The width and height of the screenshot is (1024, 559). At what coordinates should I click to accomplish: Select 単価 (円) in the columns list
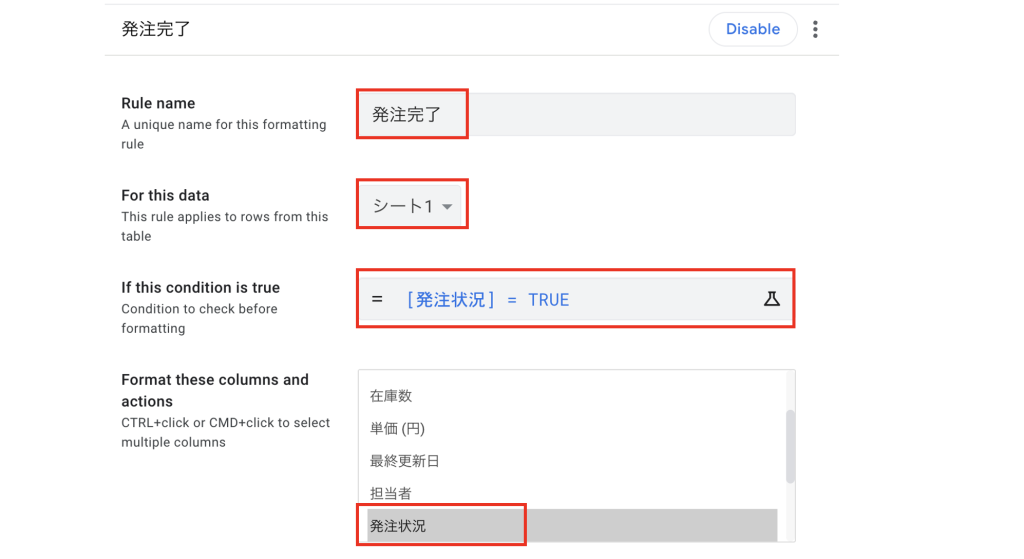click(398, 428)
